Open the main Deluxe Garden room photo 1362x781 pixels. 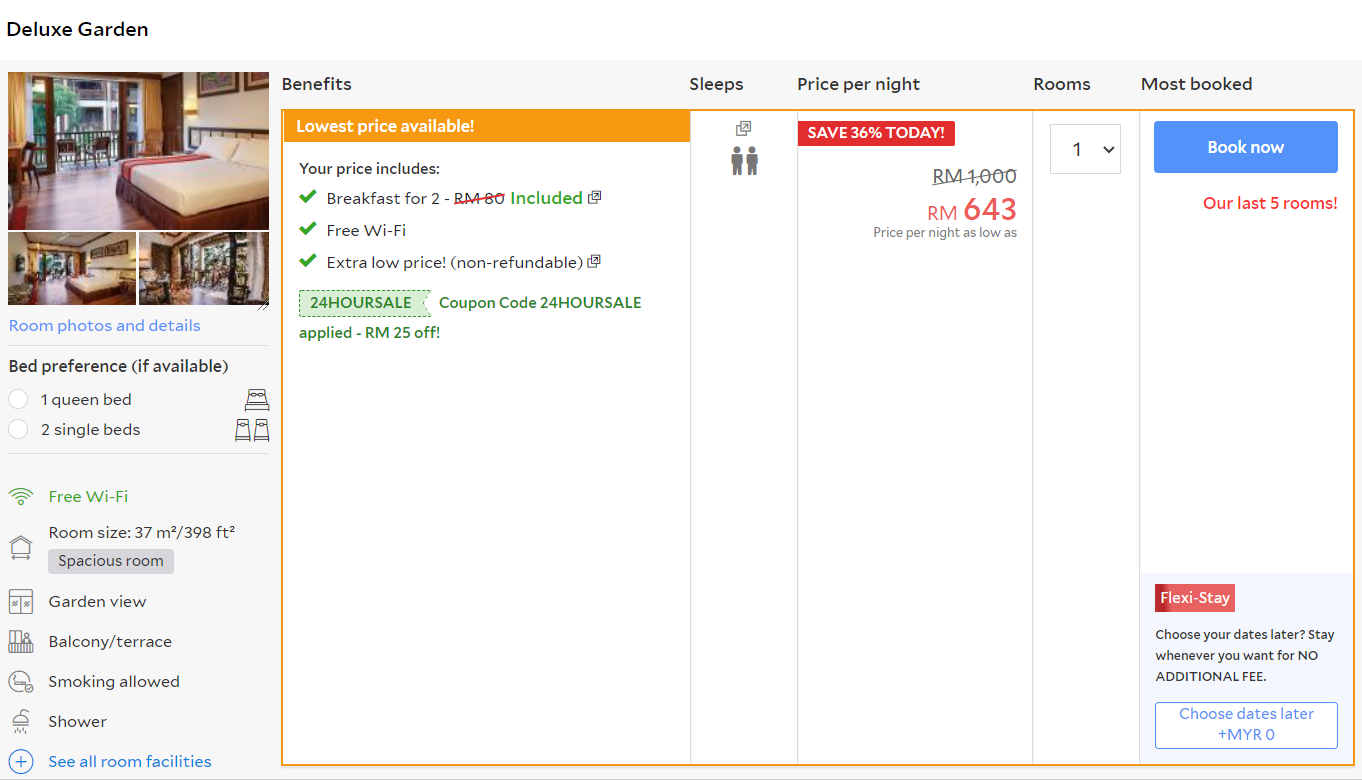[x=138, y=150]
